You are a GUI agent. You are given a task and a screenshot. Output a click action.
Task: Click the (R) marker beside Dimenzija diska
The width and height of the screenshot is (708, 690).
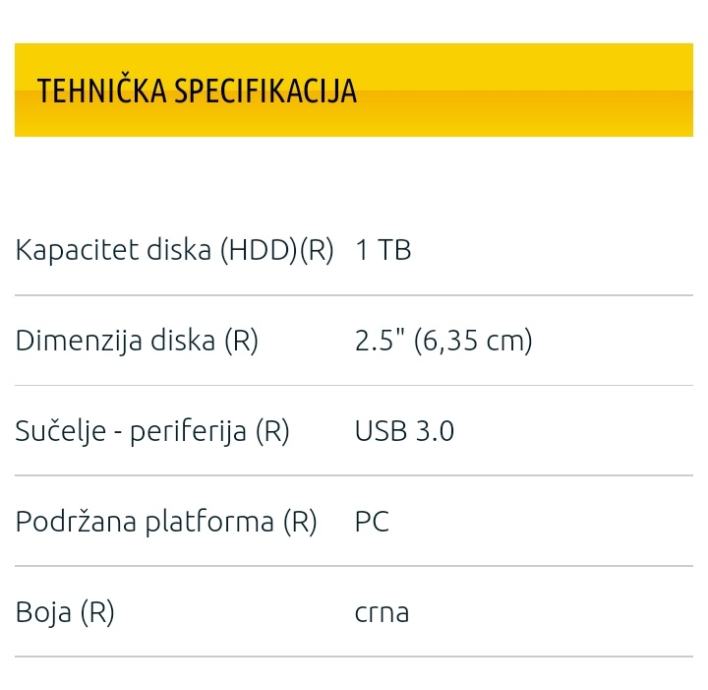point(240,341)
